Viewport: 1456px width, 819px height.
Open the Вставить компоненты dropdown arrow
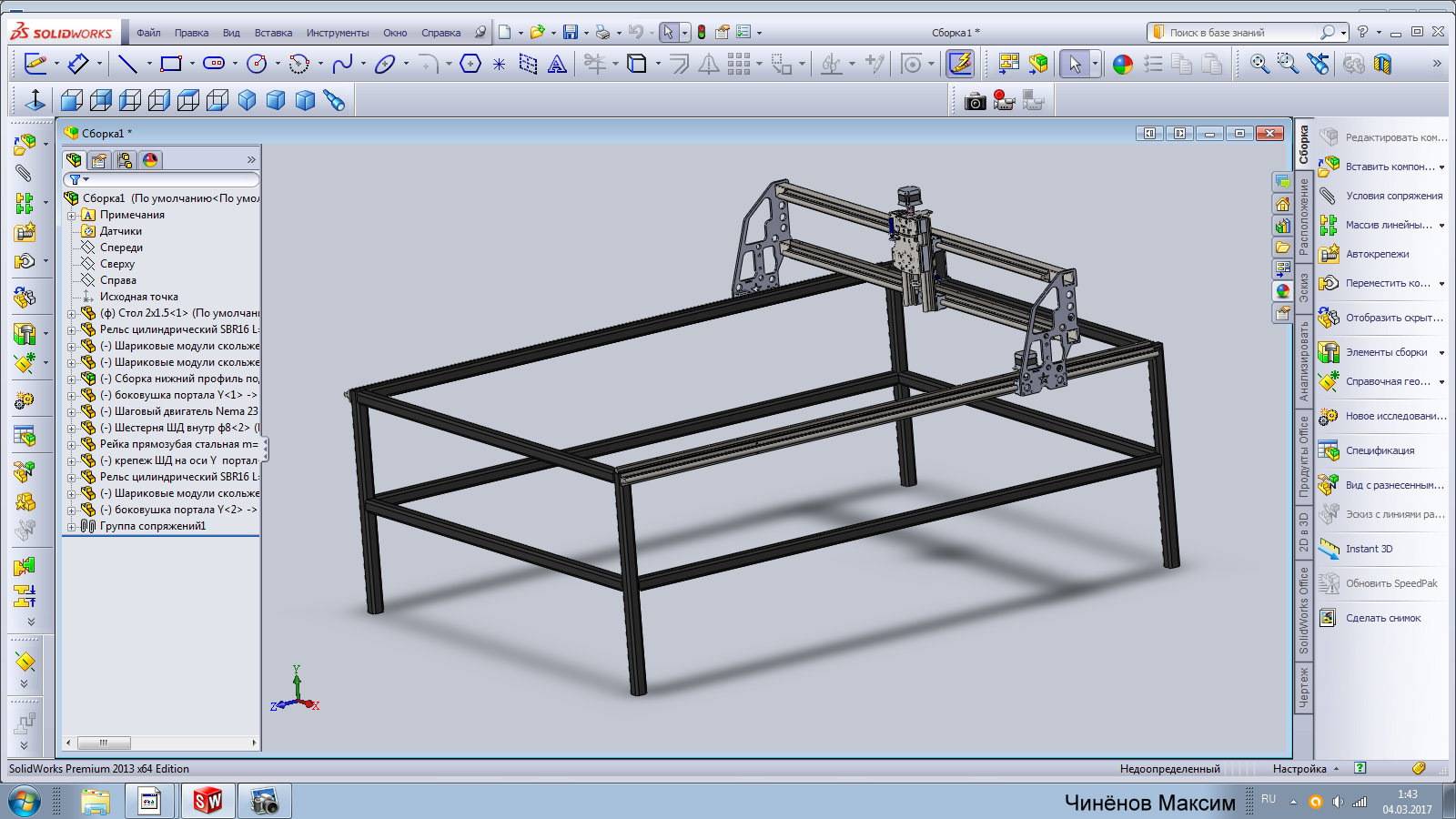pyautogui.click(x=1442, y=167)
